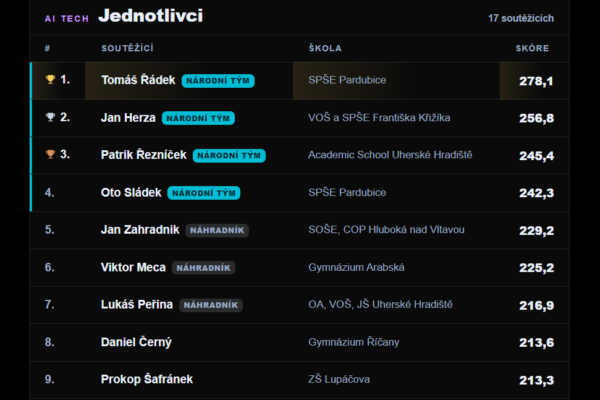This screenshot has width=600, height=400.
Task: Click the gold trophy icon for first place
Action: [50, 79]
